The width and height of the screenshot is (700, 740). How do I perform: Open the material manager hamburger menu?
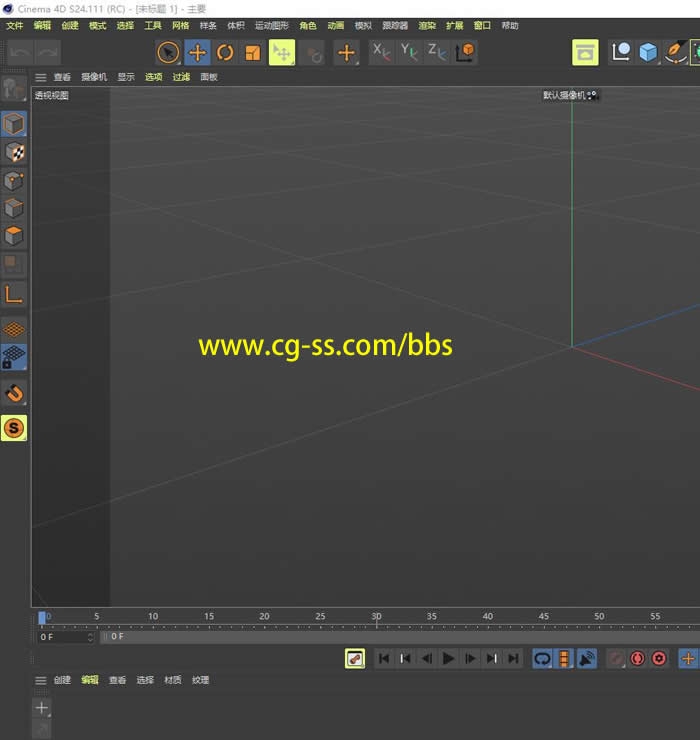pos(41,680)
